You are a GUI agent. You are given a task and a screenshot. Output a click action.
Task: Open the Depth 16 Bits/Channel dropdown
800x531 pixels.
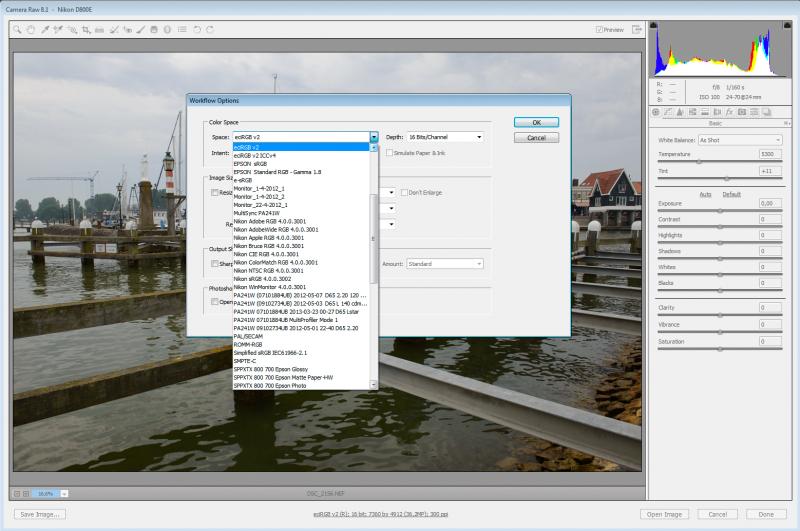pos(445,137)
